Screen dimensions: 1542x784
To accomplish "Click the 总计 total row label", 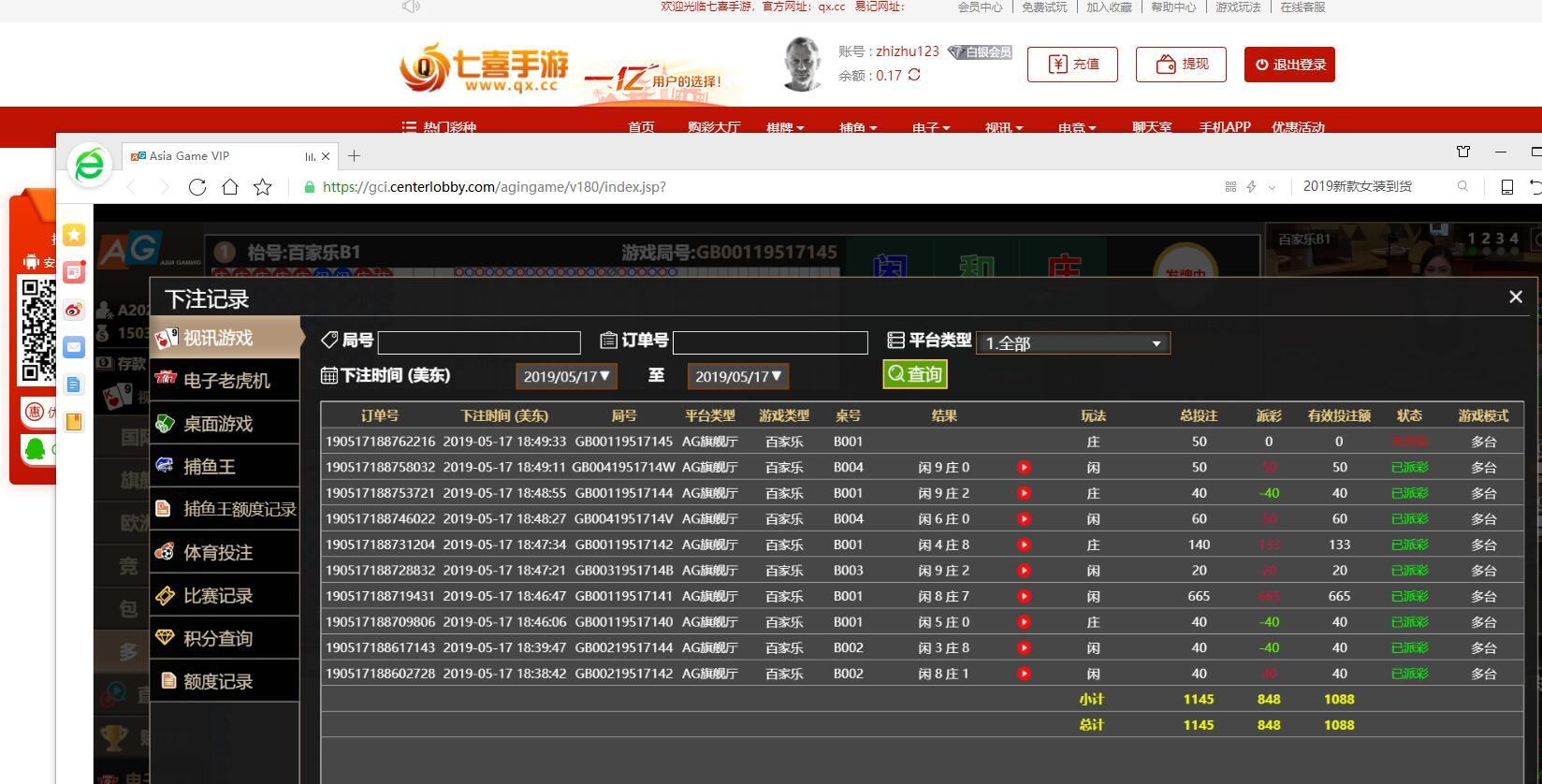I will 1091,725.
